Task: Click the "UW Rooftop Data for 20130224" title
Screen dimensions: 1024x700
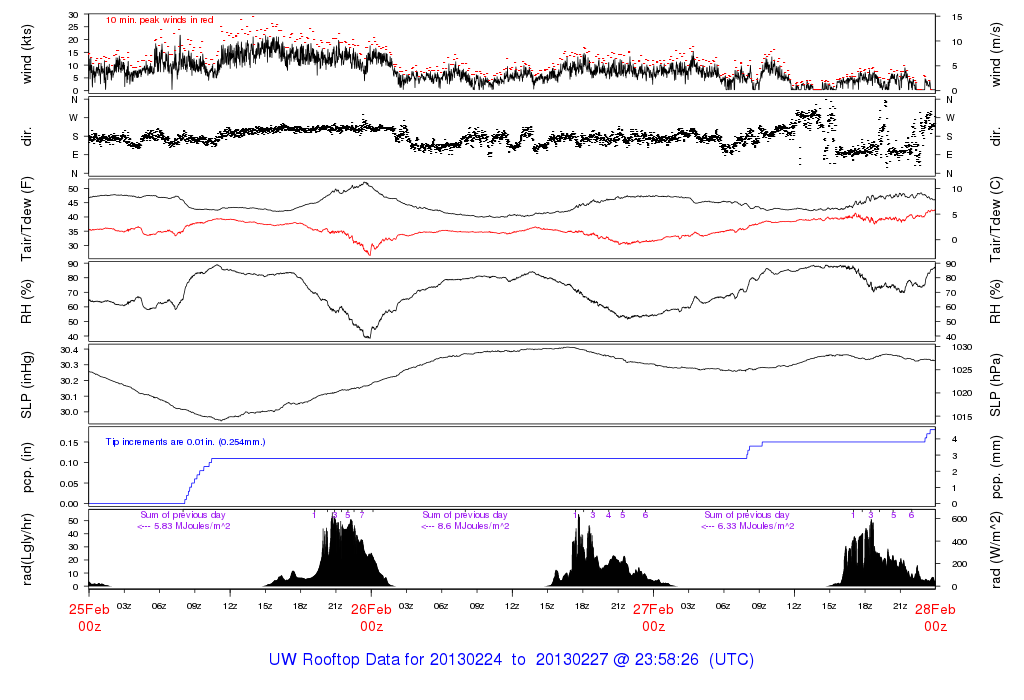Action: [x=385, y=660]
